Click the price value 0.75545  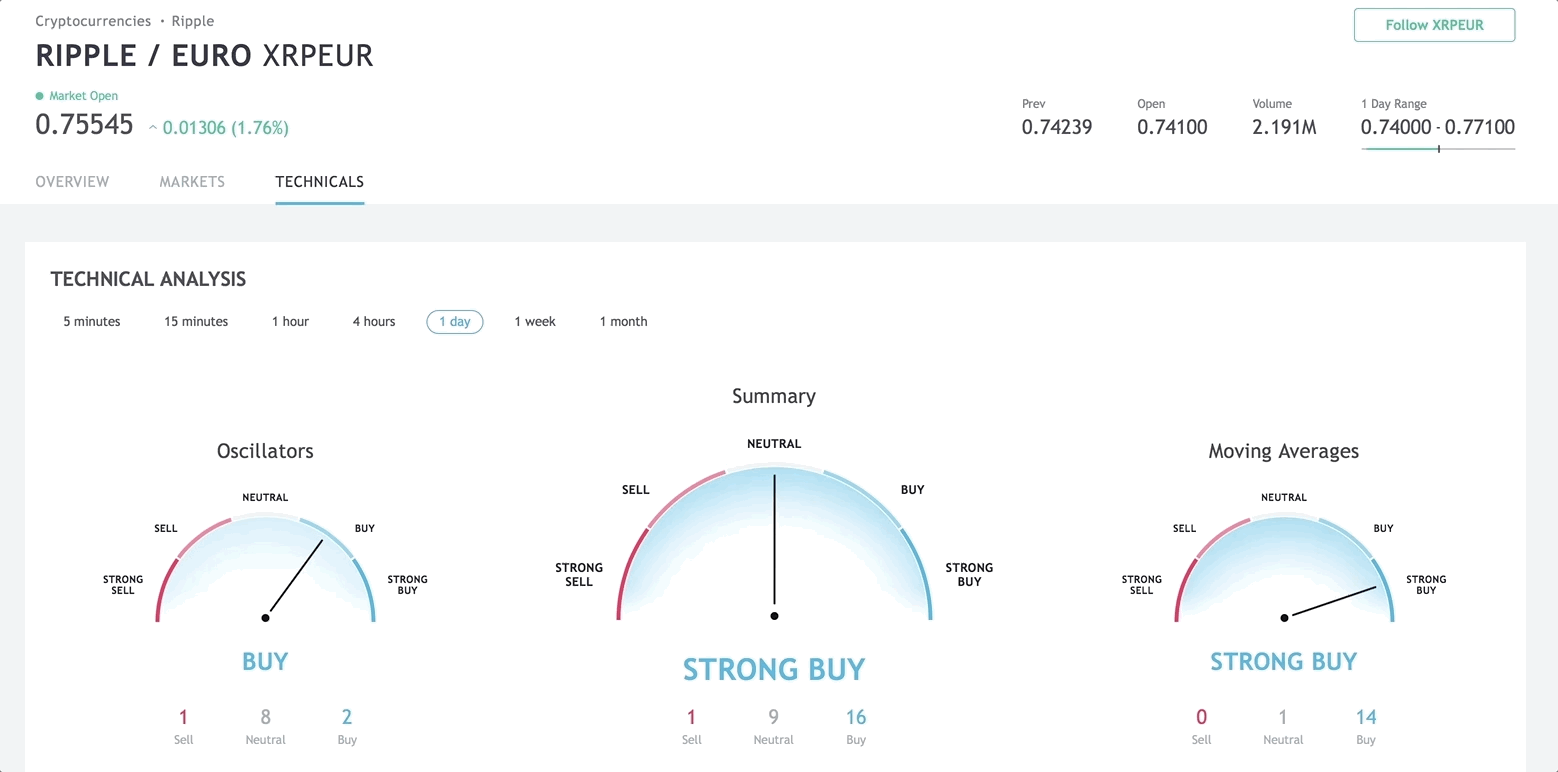click(x=84, y=125)
